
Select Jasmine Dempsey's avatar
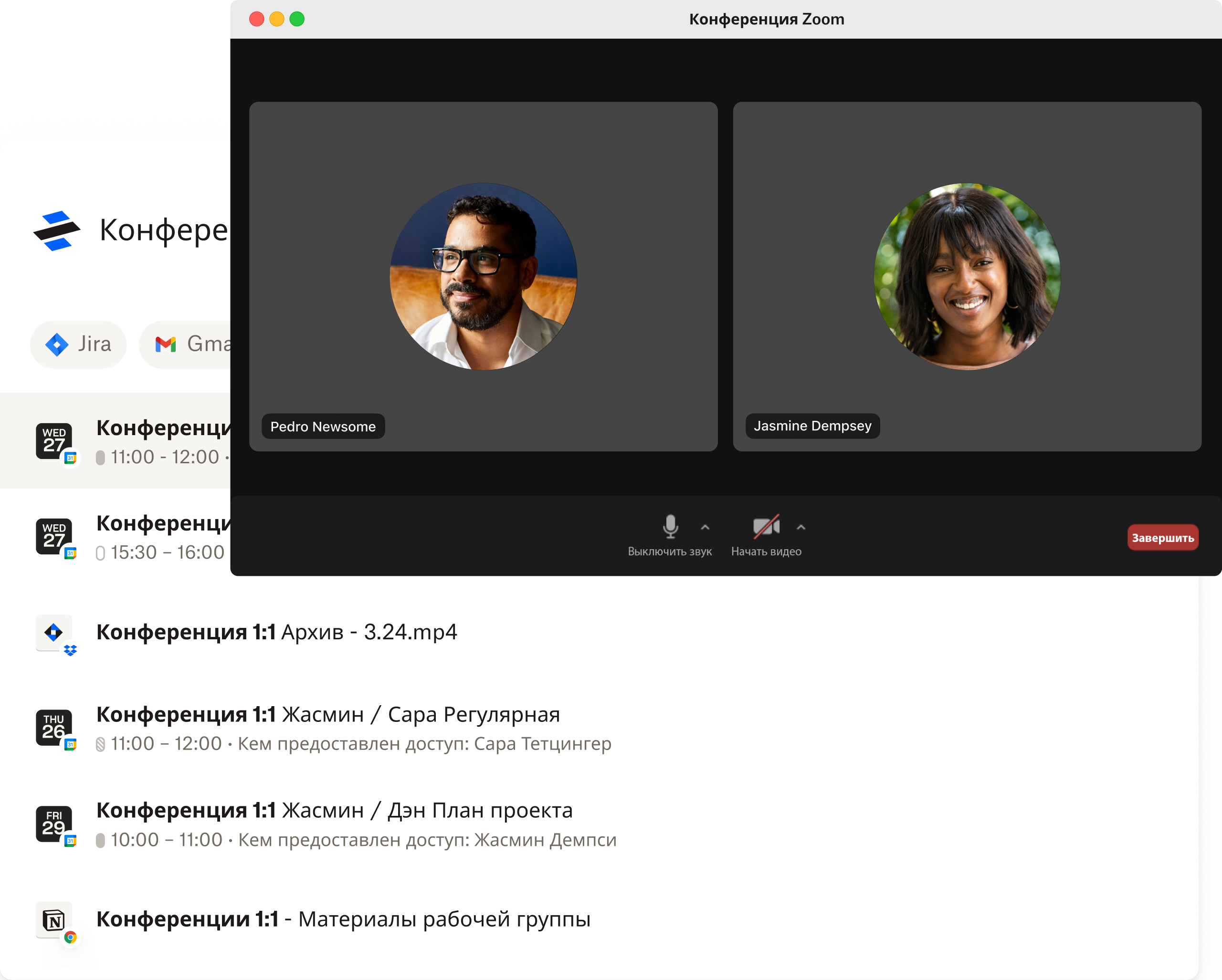click(x=967, y=276)
